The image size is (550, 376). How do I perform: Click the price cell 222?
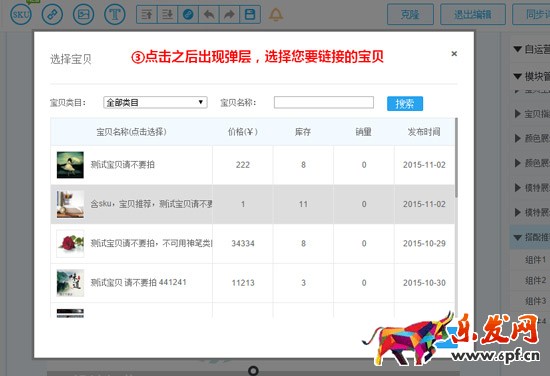(x=243, y=165)
